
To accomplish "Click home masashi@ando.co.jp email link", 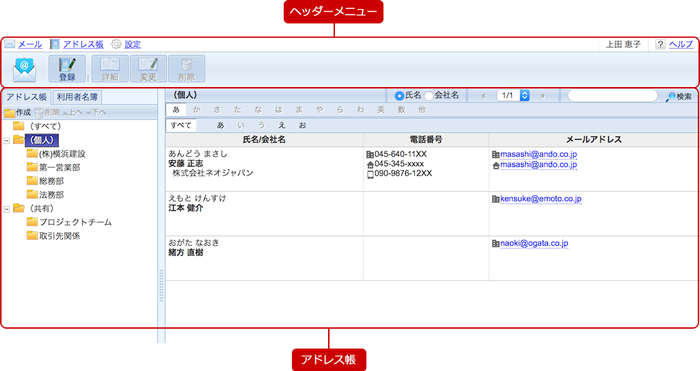I will (x=538, y=165).
